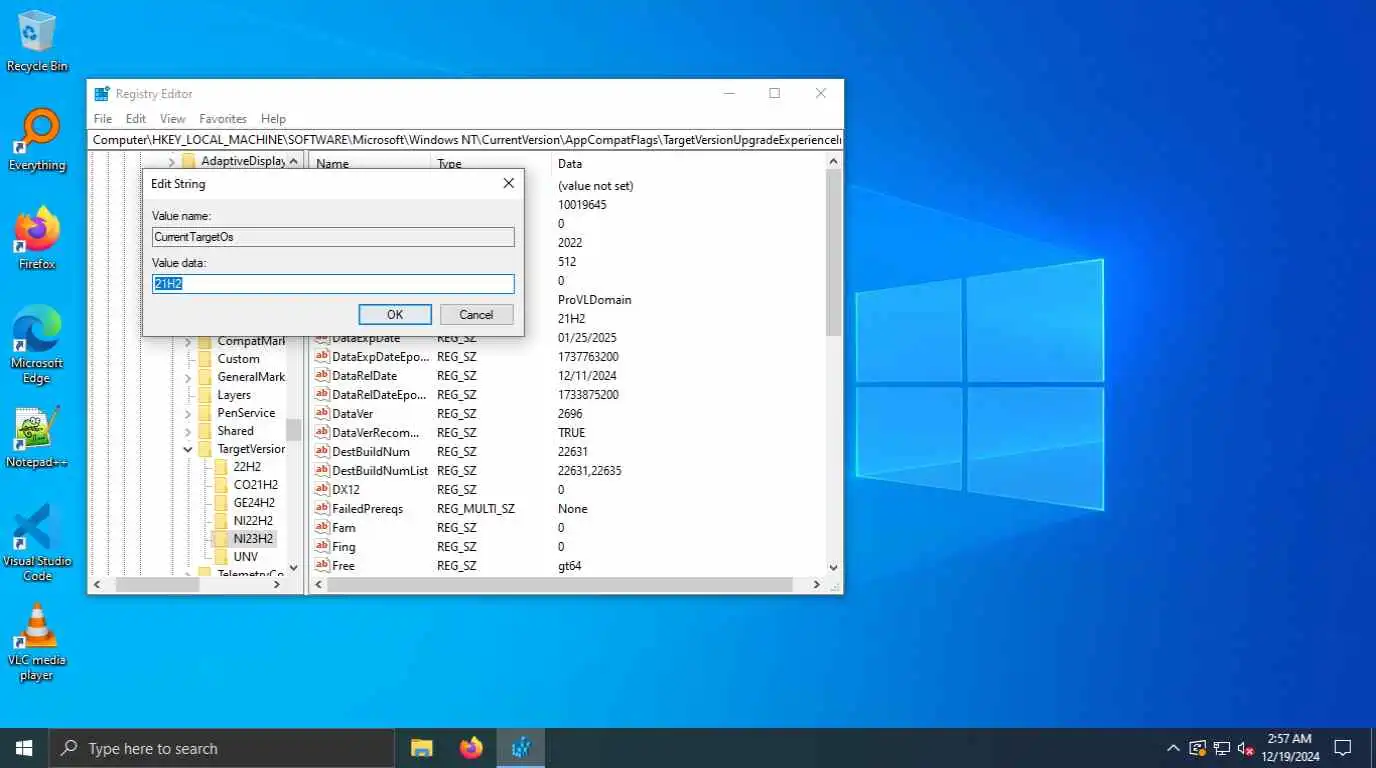
Task: Expand the Shared tree node
Action: (x=188, y=431)
